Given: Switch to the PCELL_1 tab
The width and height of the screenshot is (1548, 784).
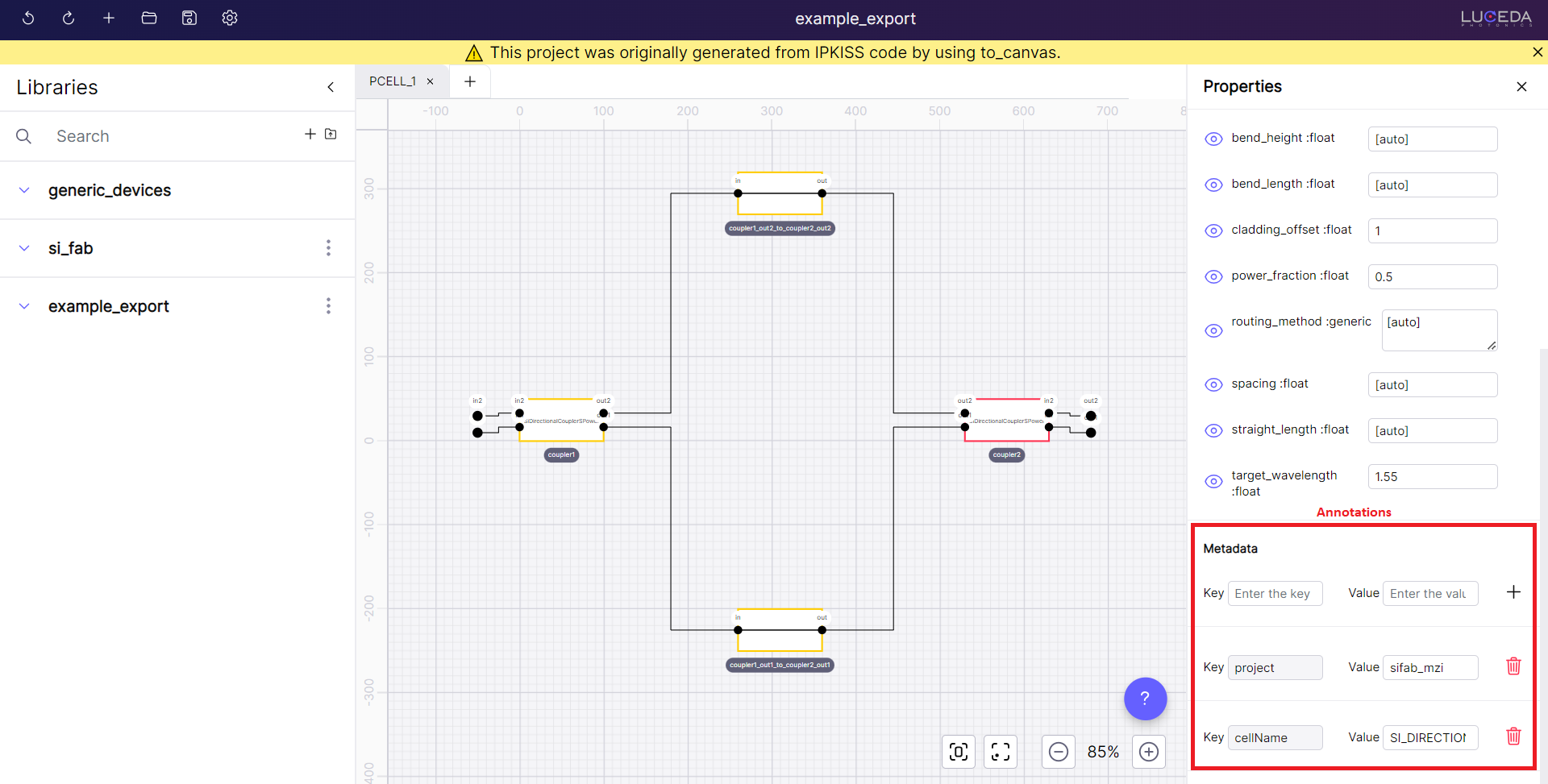Looking at the screenshot, I should 393,81.
